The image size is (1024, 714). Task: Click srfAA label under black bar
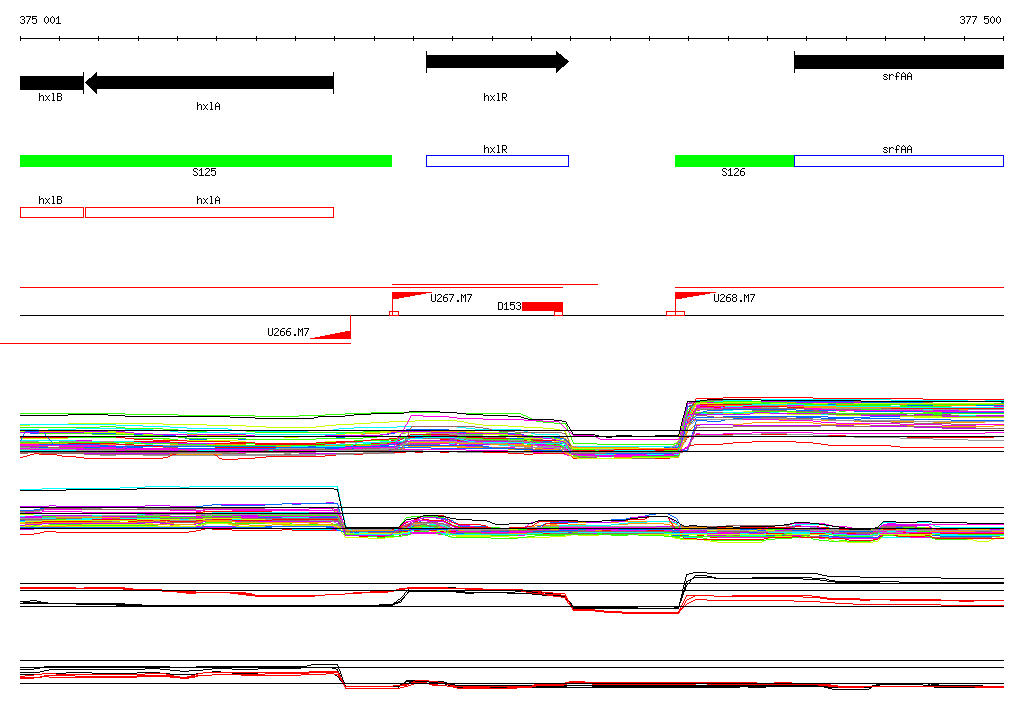tap(897, 76)
